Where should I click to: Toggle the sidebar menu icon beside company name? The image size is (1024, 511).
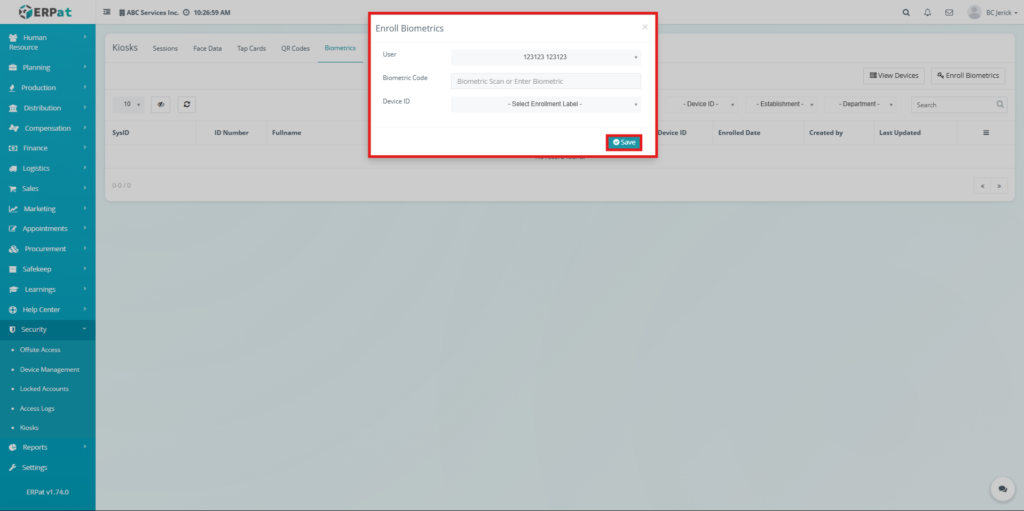(107, 13)
